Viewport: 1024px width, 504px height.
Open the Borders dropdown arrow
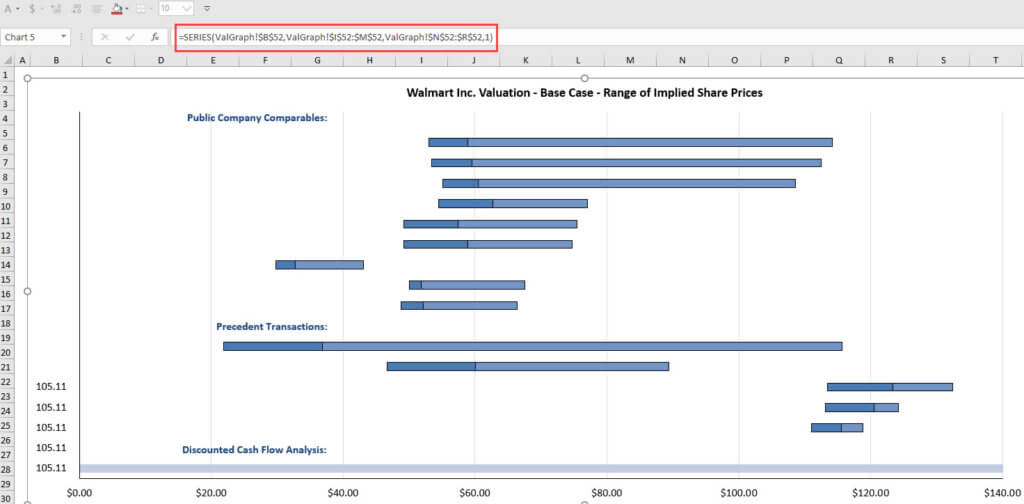coord(149,9)
